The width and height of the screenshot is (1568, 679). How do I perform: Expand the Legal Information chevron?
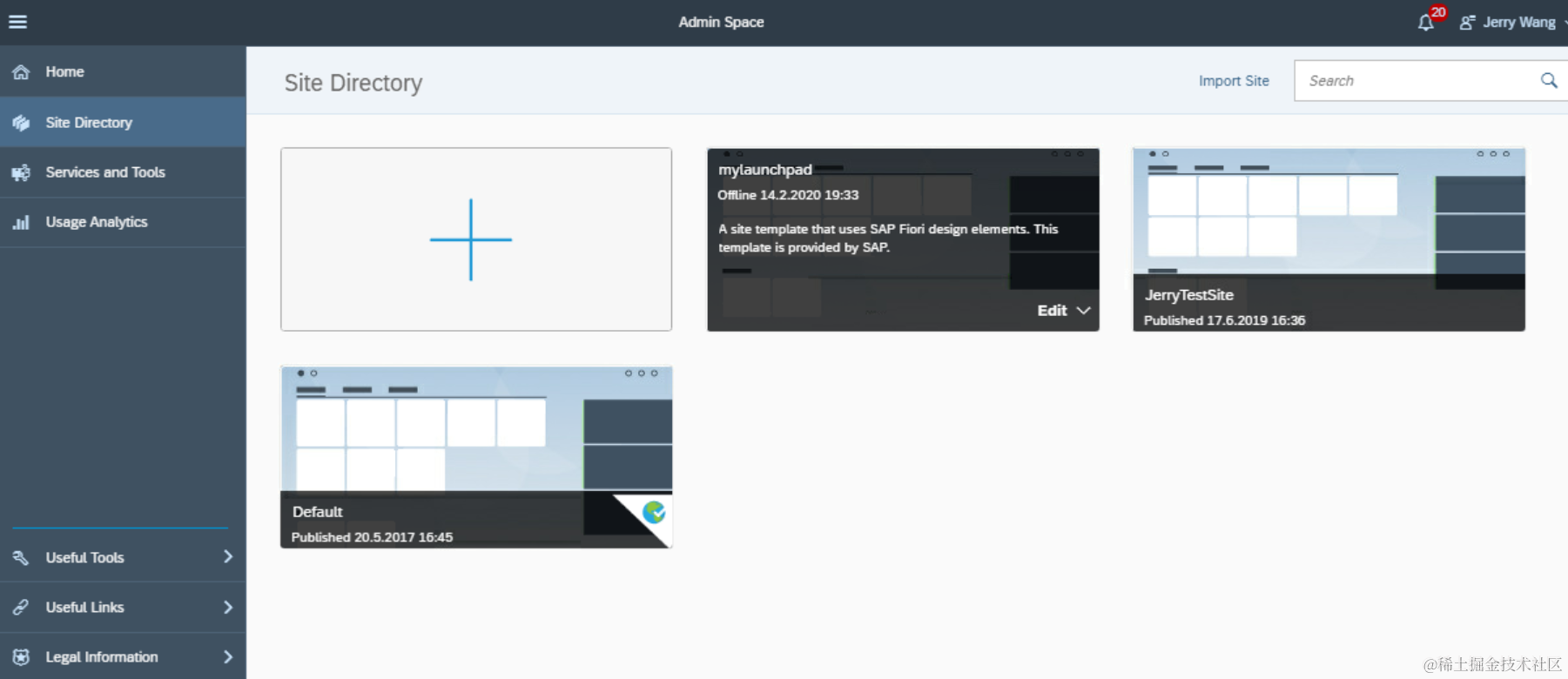[228, 656]
